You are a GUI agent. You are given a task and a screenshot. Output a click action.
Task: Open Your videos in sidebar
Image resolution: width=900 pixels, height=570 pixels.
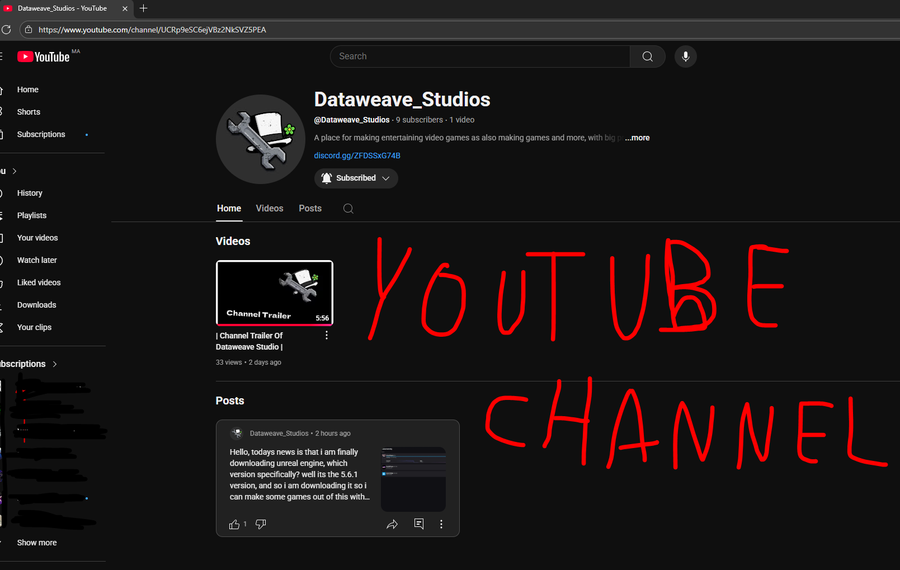(x=37, y=238)
